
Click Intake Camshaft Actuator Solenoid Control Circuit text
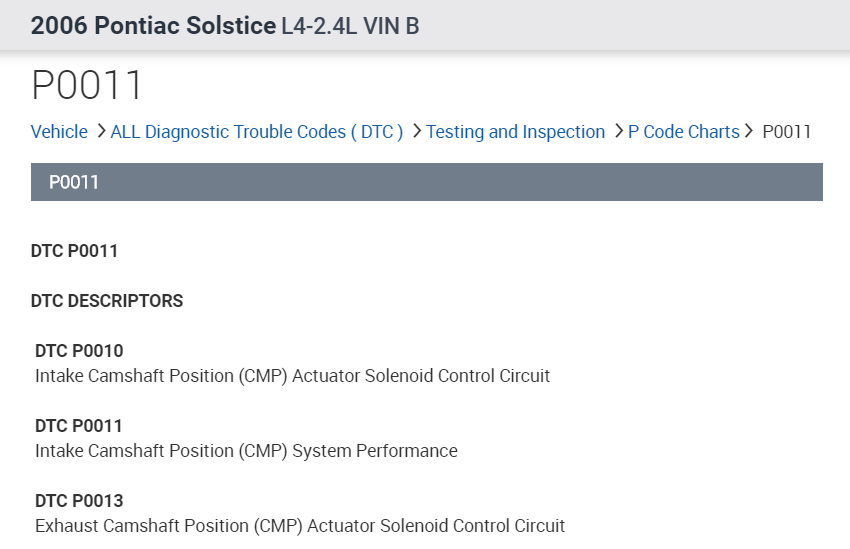coord(292,376)
